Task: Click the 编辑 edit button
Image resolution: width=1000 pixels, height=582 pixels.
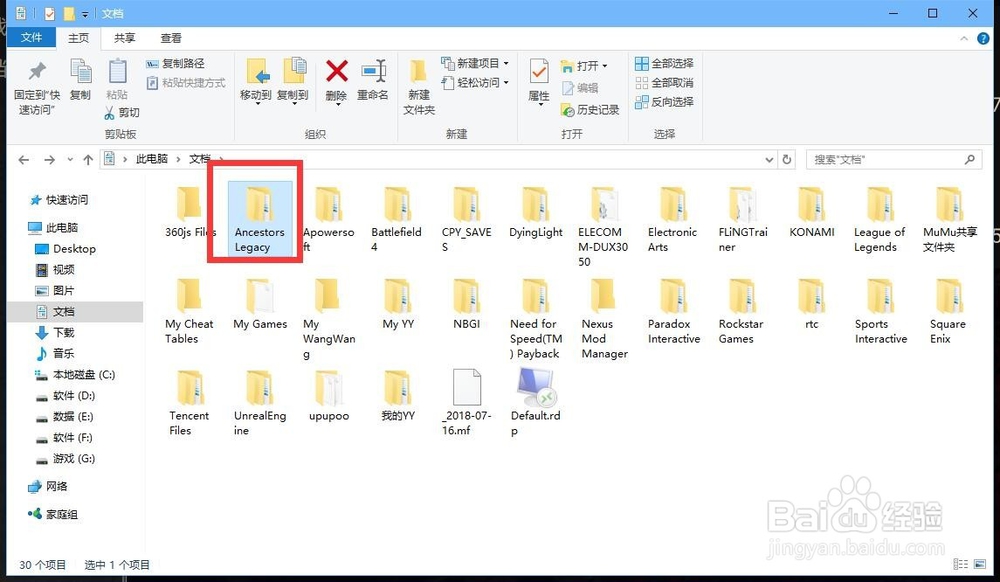Action: click(580, 88)
